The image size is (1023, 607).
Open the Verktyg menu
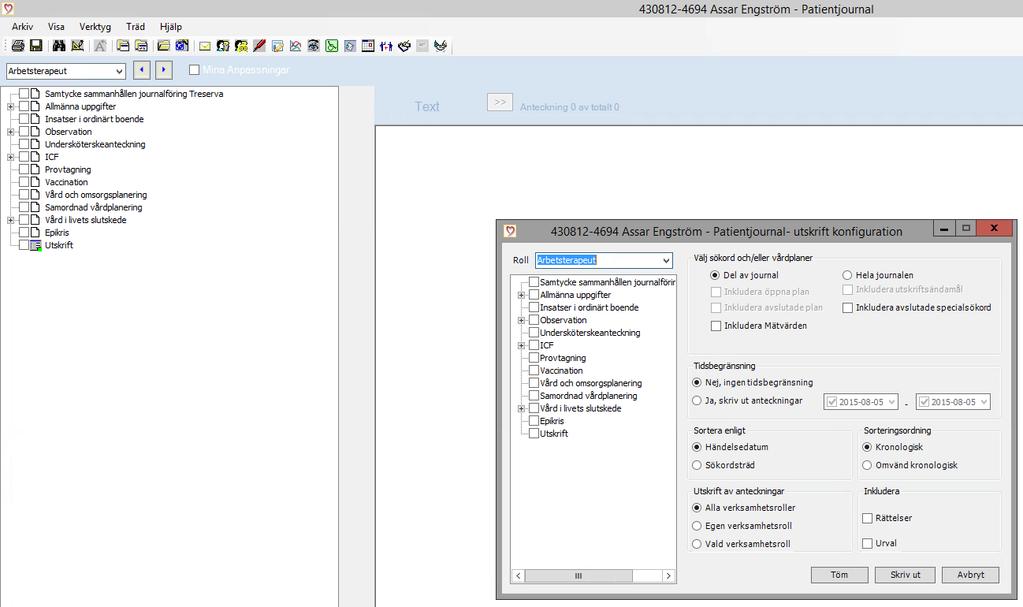pos(95,27)
